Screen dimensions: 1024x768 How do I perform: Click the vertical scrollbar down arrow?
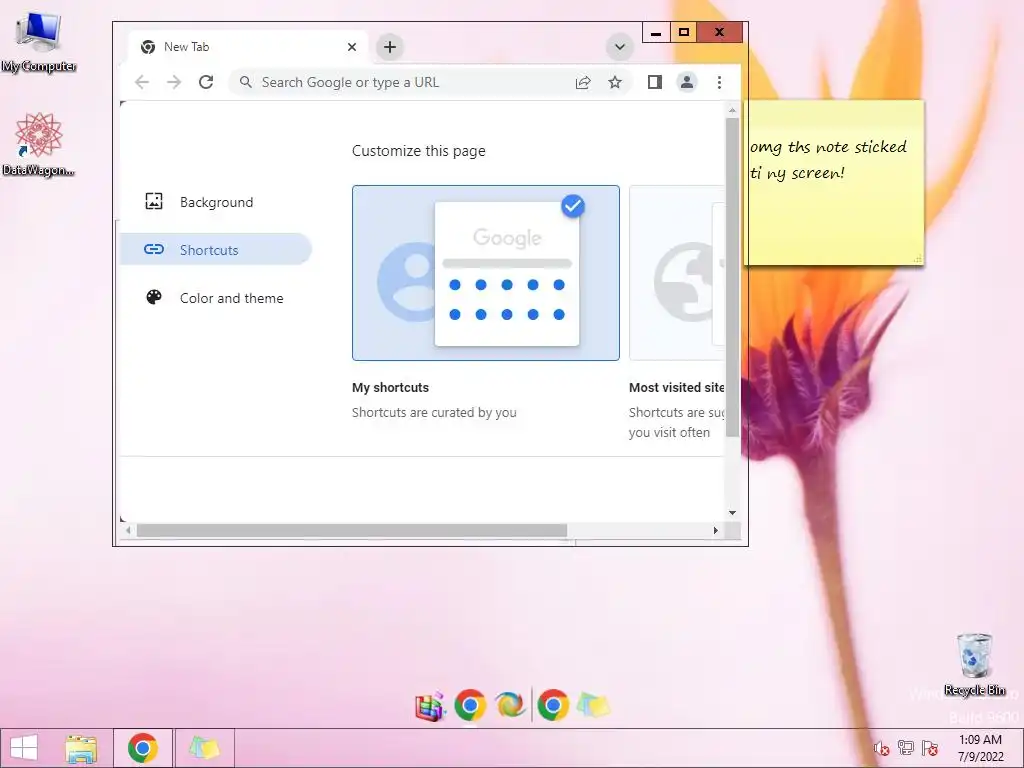click(x=732, y=513)
